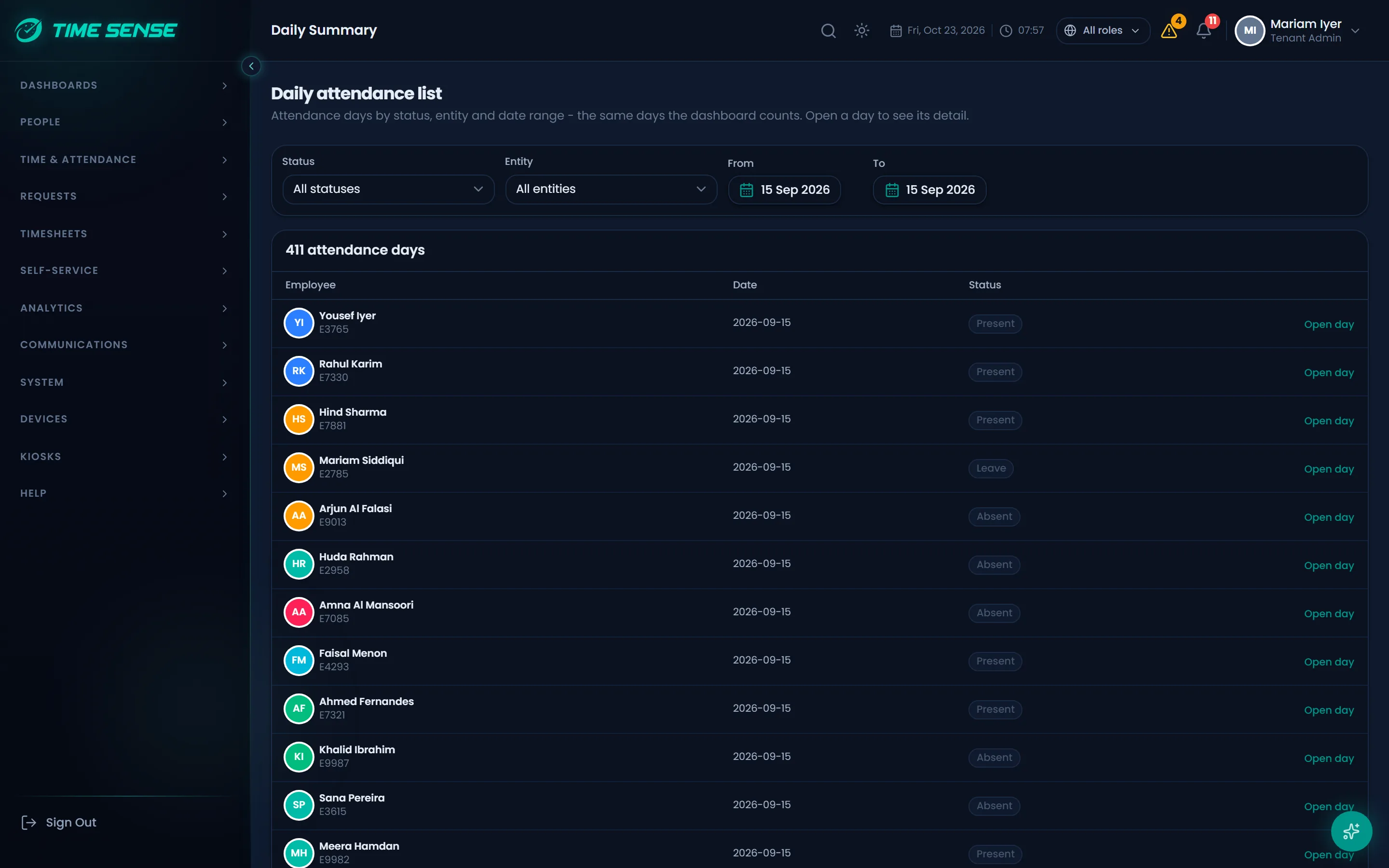Open the Devices menu item

124,419
